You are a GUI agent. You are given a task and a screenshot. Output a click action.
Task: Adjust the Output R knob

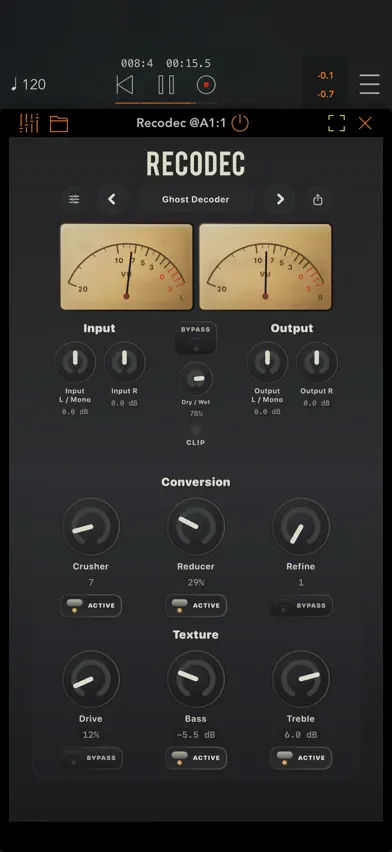[x=317, y=362]
